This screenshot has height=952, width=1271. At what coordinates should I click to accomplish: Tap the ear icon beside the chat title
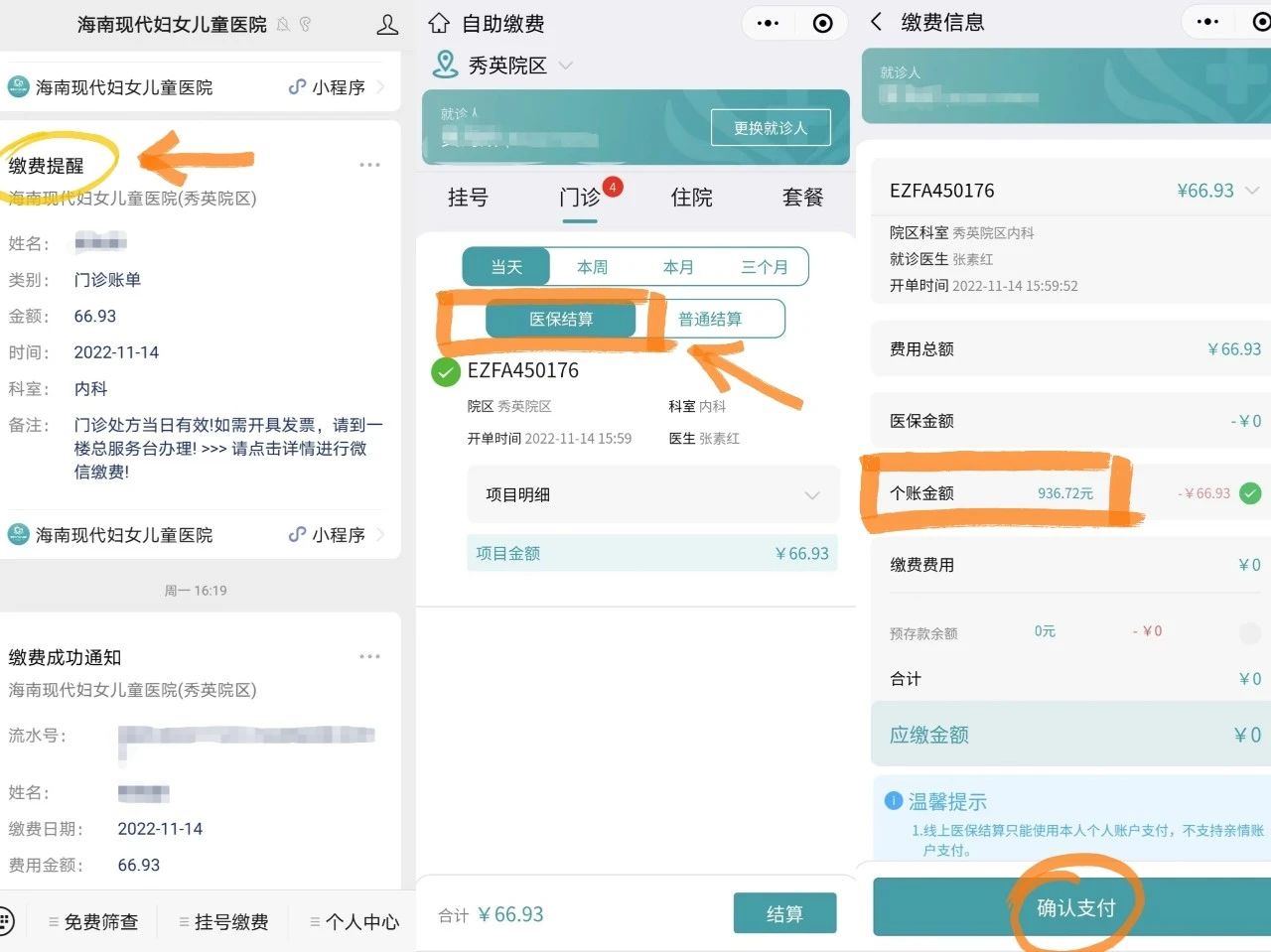[305, 25]
